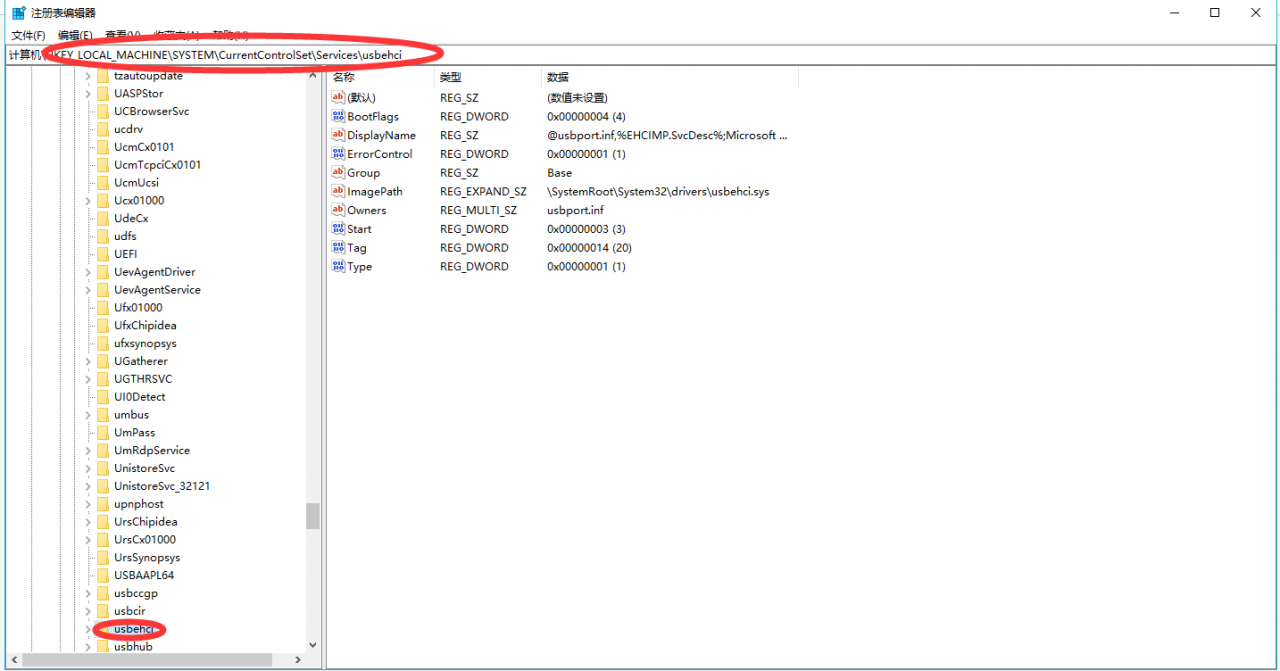This screenshot has height=671, width=1280.
Task: Select the UGatherer key label
Action: pyautogui.click(x=141, y=361)
